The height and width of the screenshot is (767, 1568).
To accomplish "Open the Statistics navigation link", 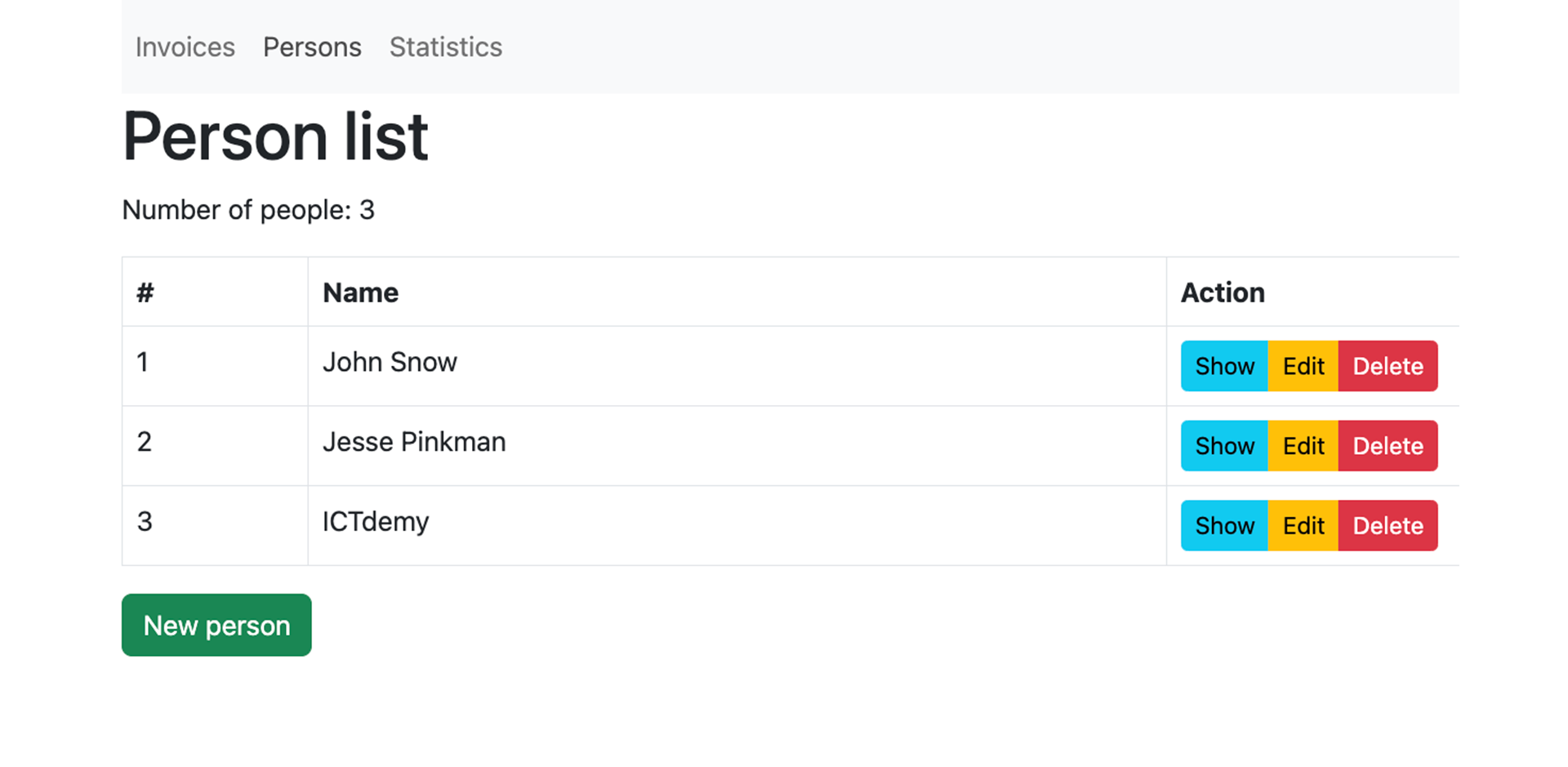I will (446, 47).
